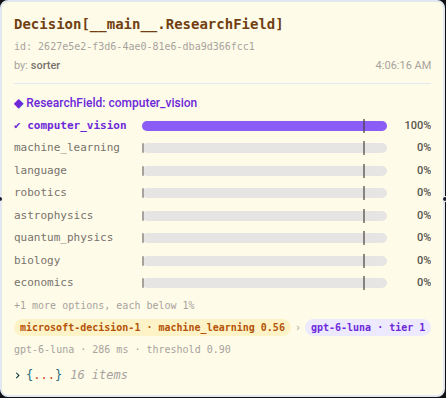Viewport: 446px width, 398px height.
Task: Click the gpt-6-luna 286 ms threshold line
Action: [122, 350]
